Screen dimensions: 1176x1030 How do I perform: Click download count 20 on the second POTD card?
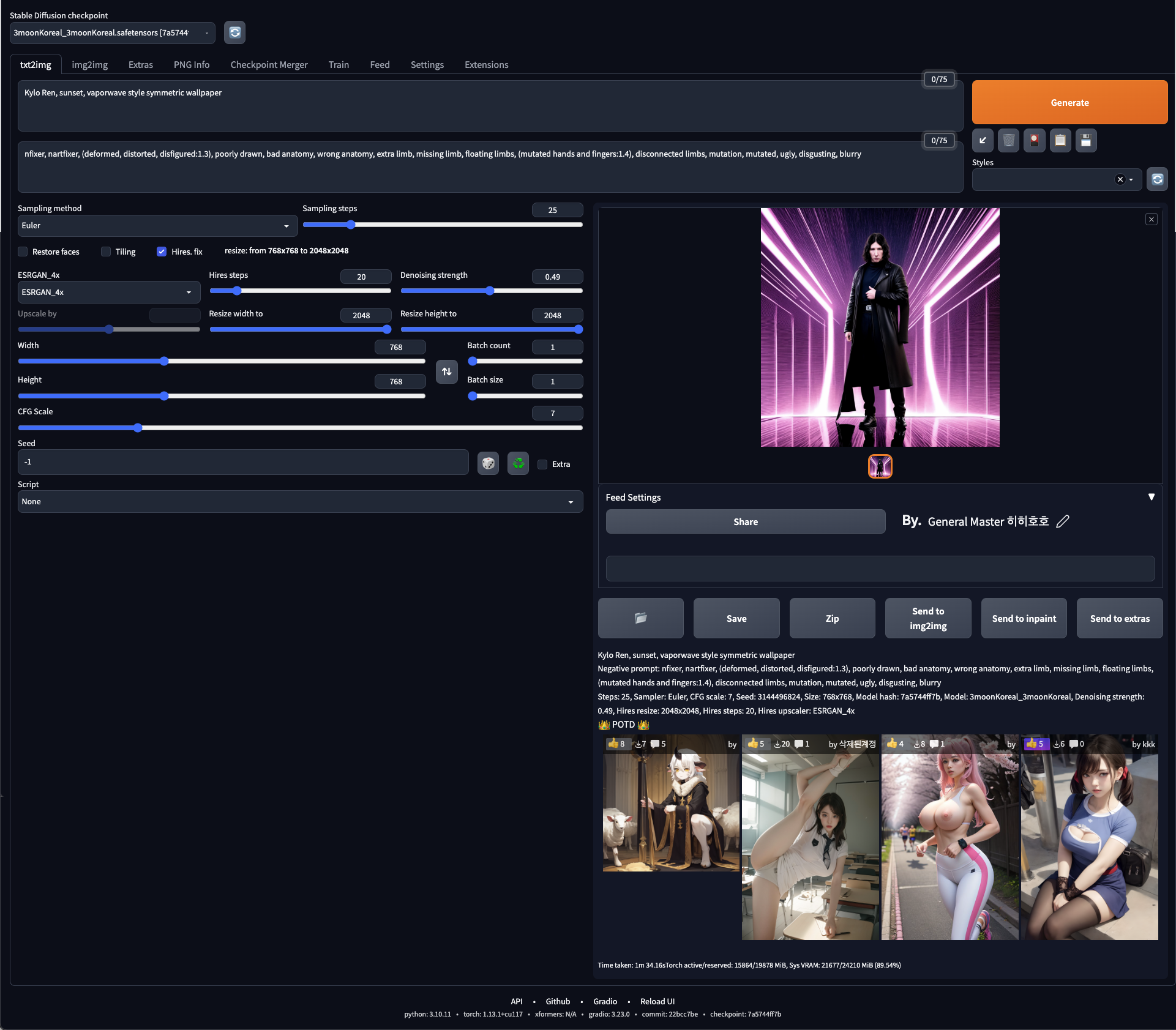point(782,744)
